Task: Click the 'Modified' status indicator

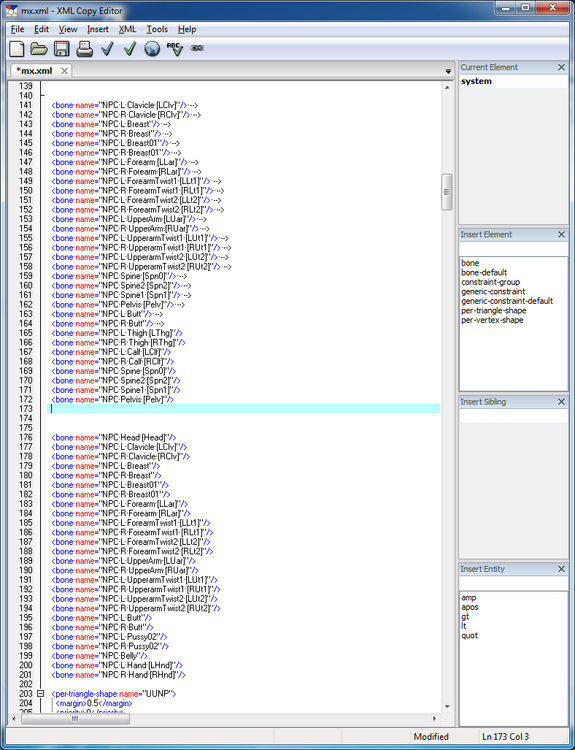Action: [431, 737]
